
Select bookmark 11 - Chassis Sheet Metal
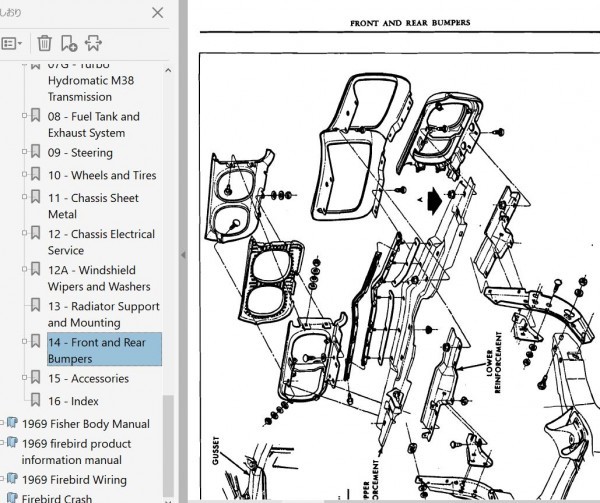93,206
